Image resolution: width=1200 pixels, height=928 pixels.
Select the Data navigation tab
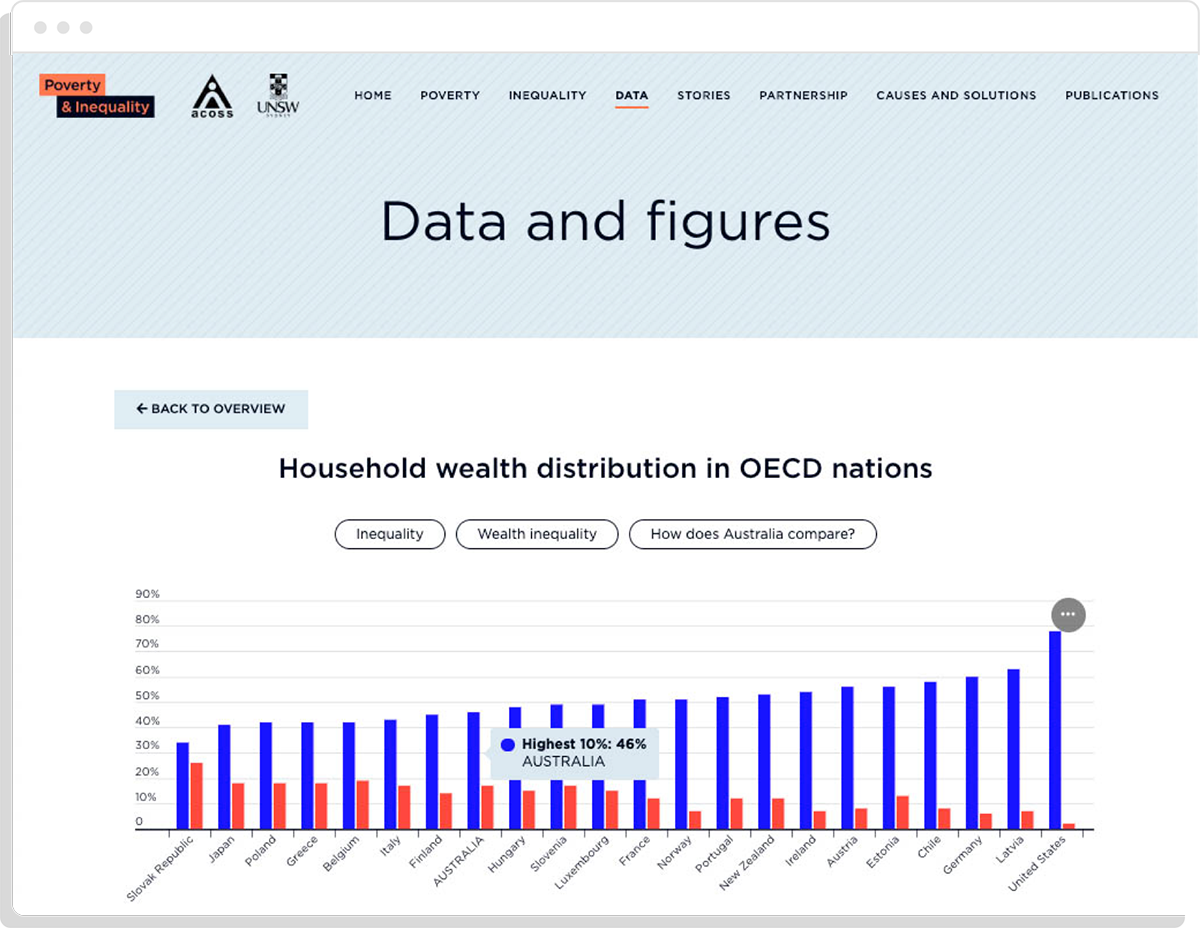click(631, 96)
